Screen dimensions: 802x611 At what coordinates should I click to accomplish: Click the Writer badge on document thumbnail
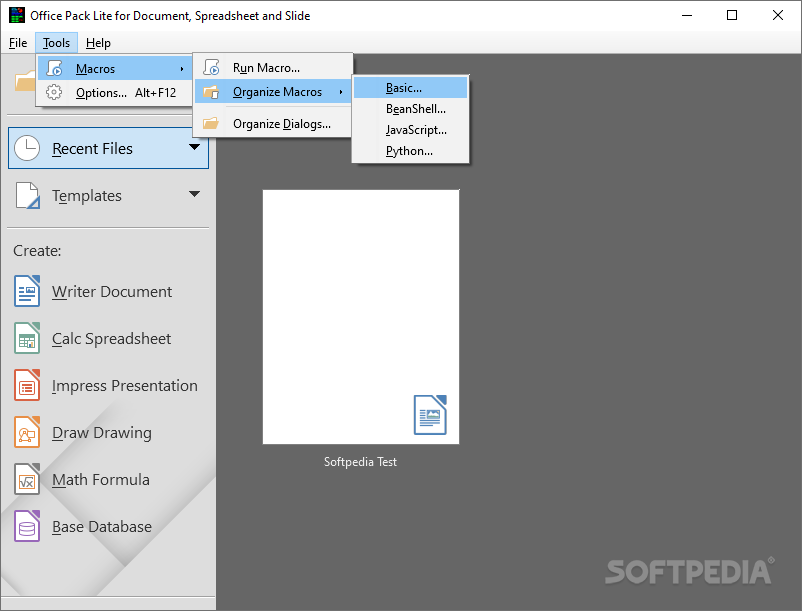point(430,415)
